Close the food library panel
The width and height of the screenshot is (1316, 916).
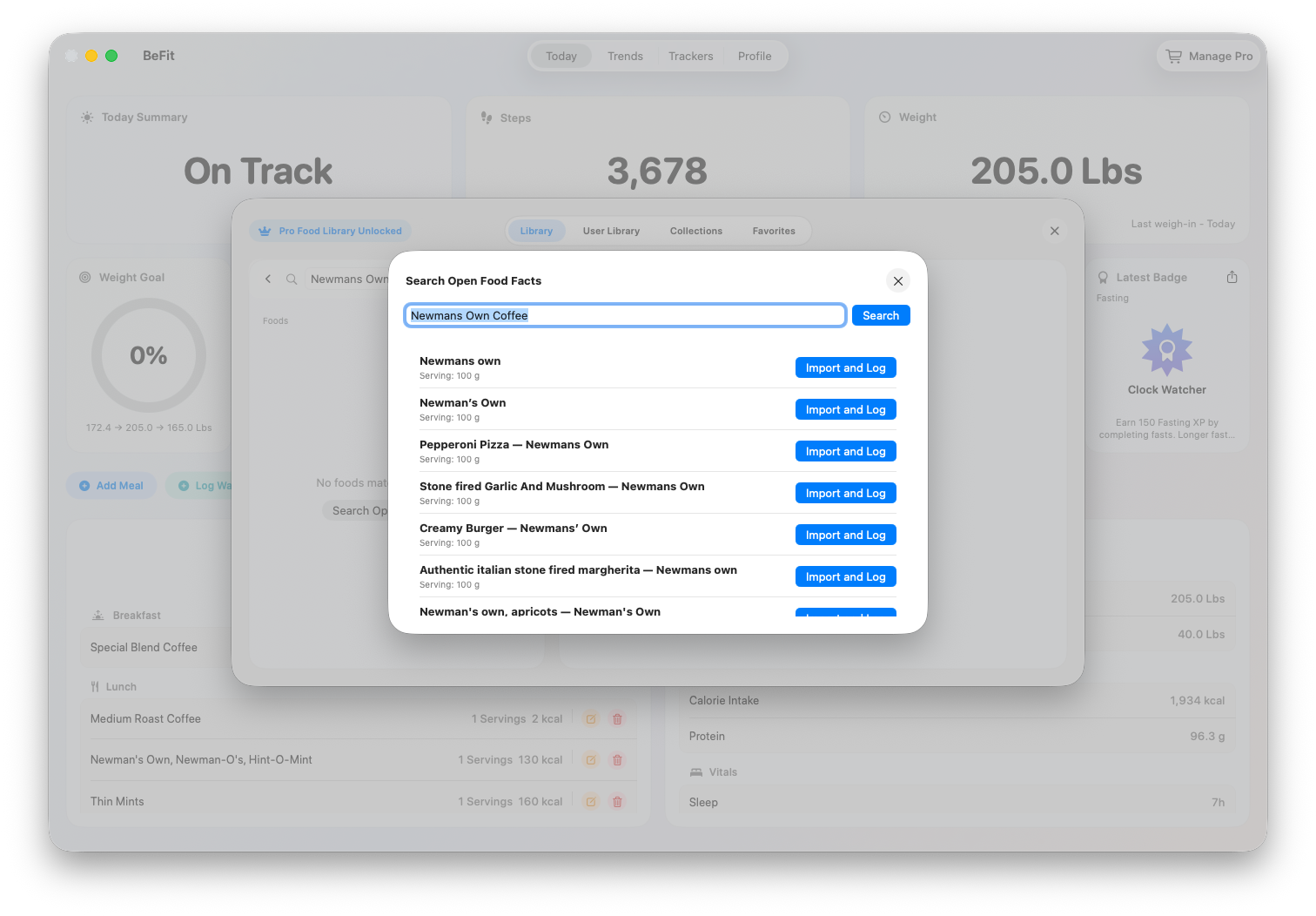[x=1055, y=231]
